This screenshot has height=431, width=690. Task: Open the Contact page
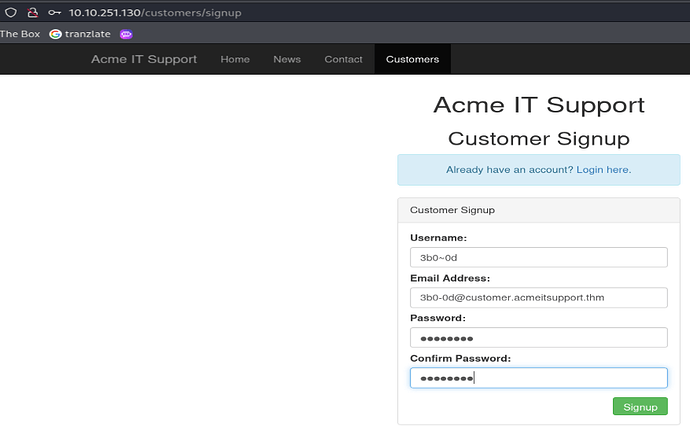(x=343, y=59)
